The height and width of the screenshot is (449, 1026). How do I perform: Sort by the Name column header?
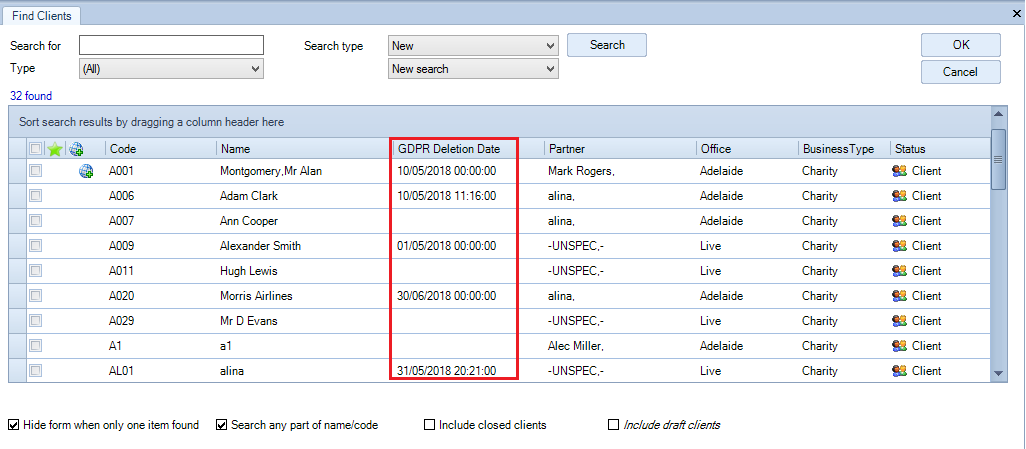coord(304,149)
